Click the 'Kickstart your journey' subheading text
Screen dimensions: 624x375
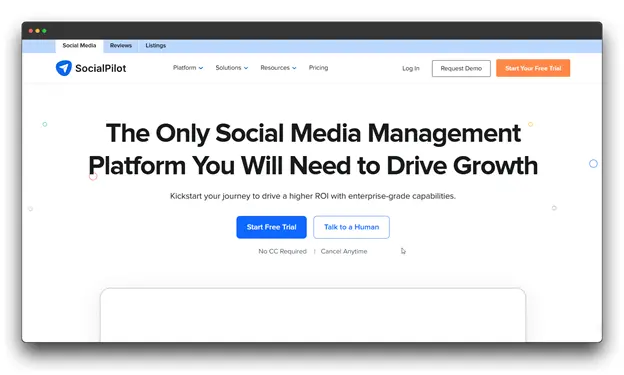click(x=313, y=196)
